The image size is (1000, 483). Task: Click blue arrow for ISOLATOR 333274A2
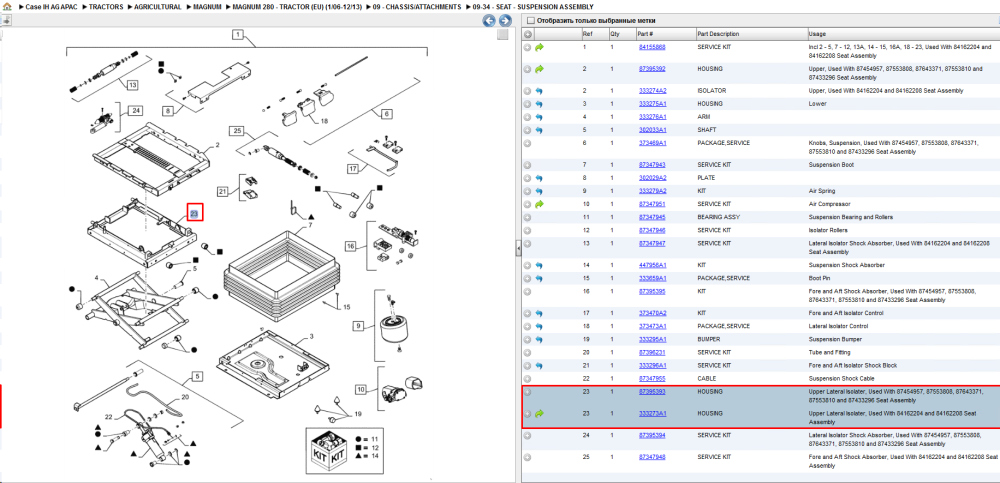[x=540, y=91]
